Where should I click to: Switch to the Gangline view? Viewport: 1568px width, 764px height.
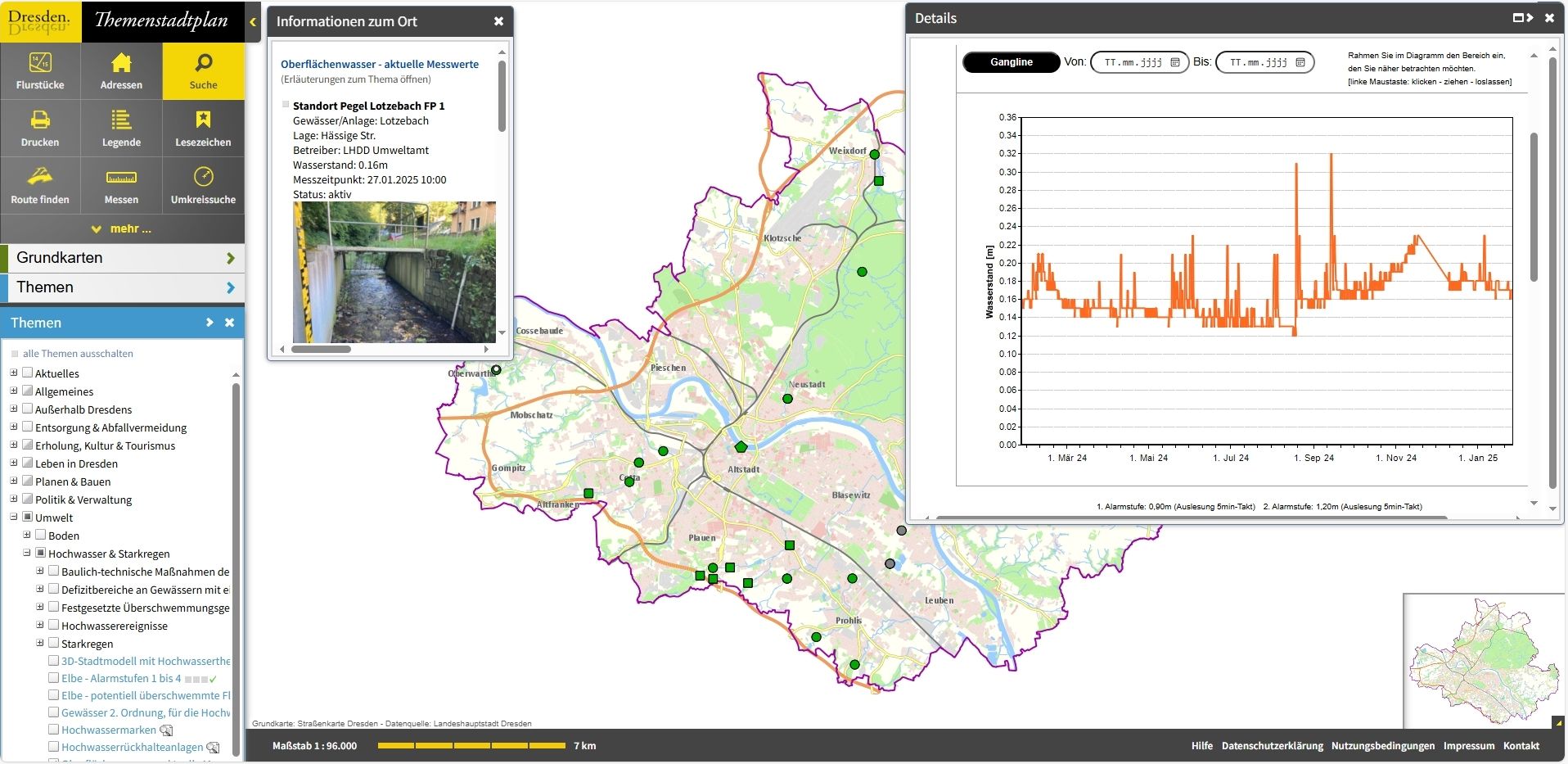pos(1011,61)
